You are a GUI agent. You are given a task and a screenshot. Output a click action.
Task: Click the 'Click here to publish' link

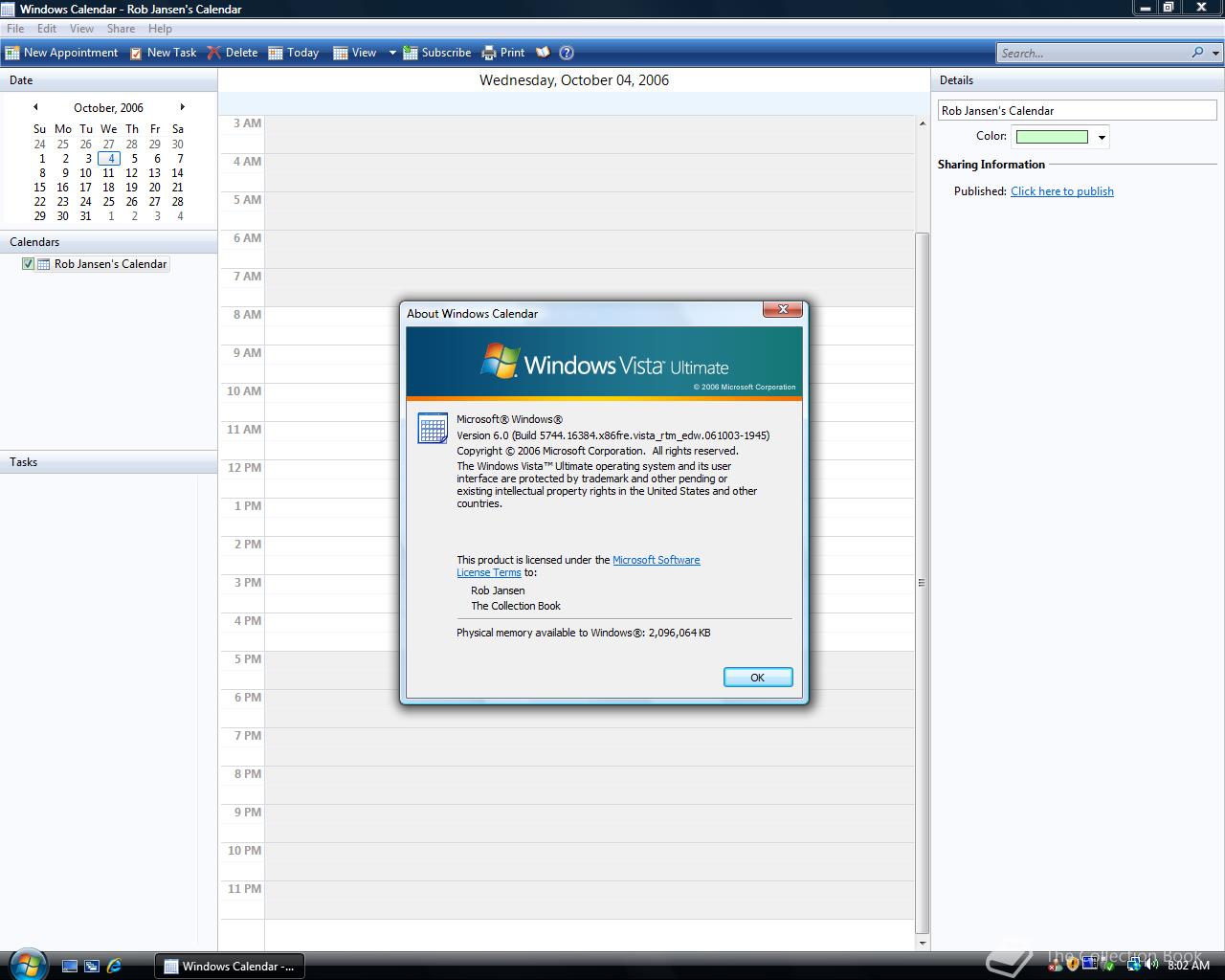tap(1062, 191)
